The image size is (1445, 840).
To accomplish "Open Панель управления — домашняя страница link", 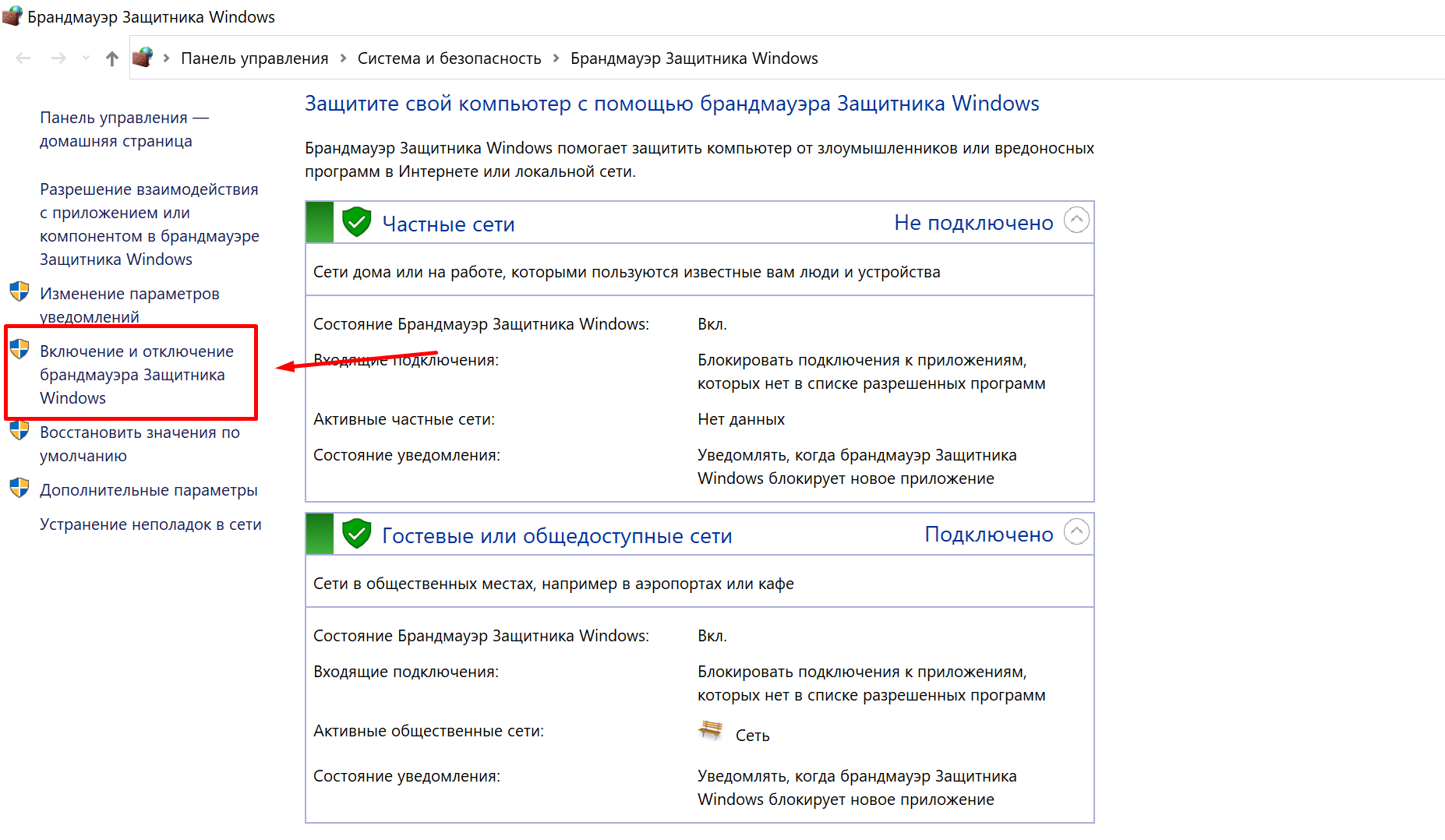I will 124,129.
